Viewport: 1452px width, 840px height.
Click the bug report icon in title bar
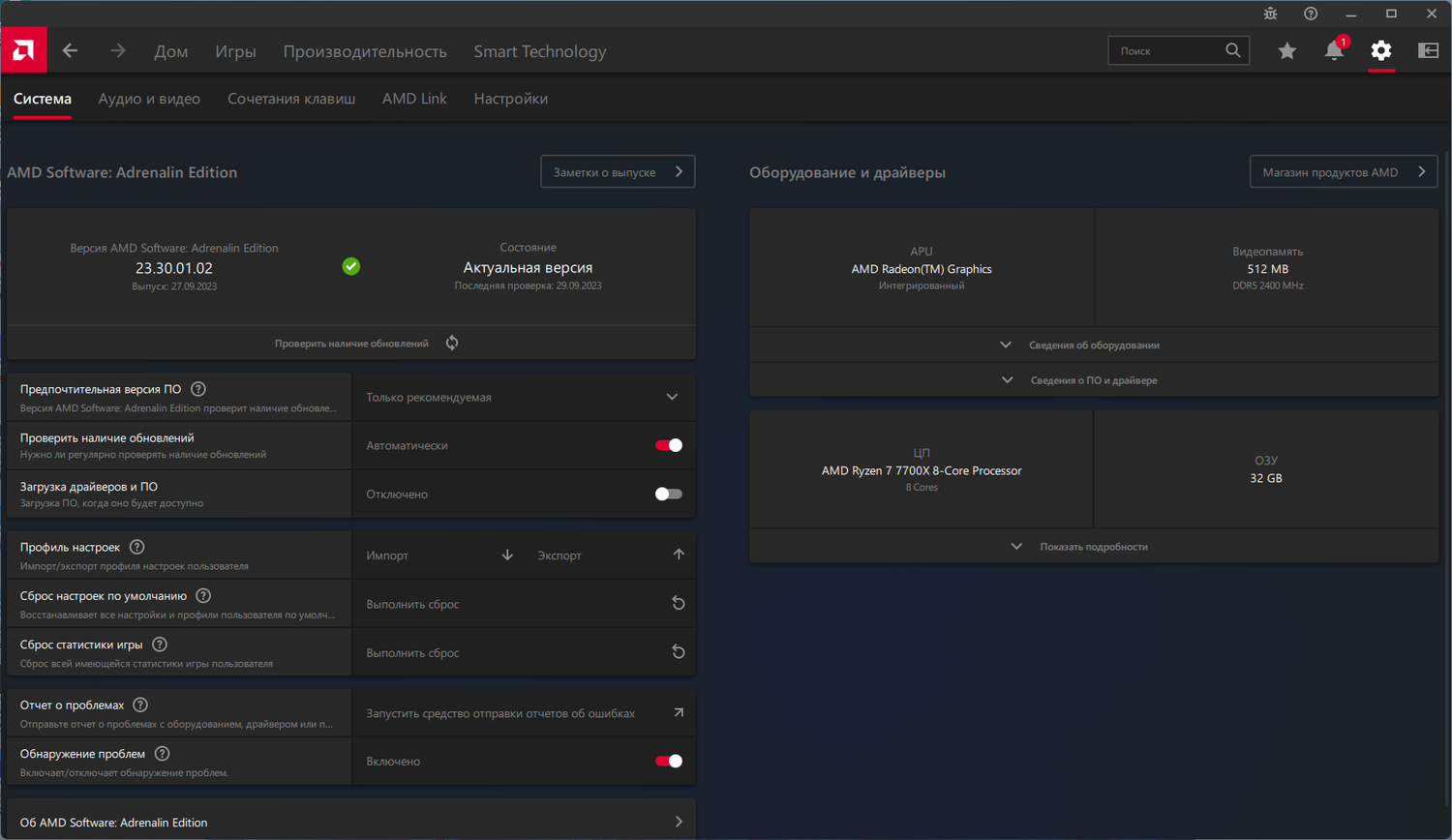(1270, 14)
